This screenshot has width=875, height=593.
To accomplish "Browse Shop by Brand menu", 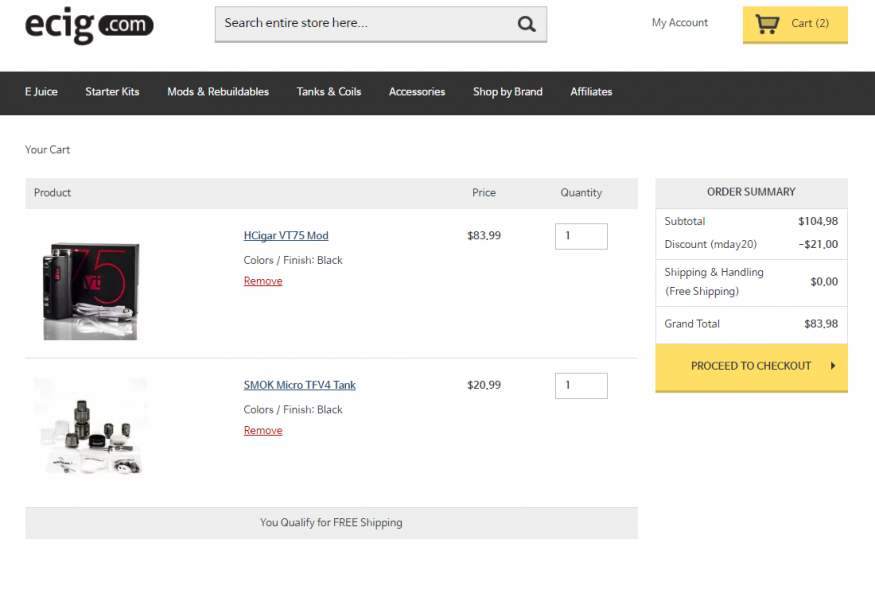I will tap(508, 92).
